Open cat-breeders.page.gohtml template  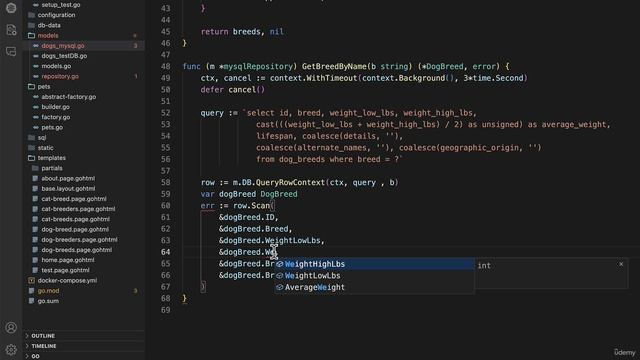pos(84,209)
